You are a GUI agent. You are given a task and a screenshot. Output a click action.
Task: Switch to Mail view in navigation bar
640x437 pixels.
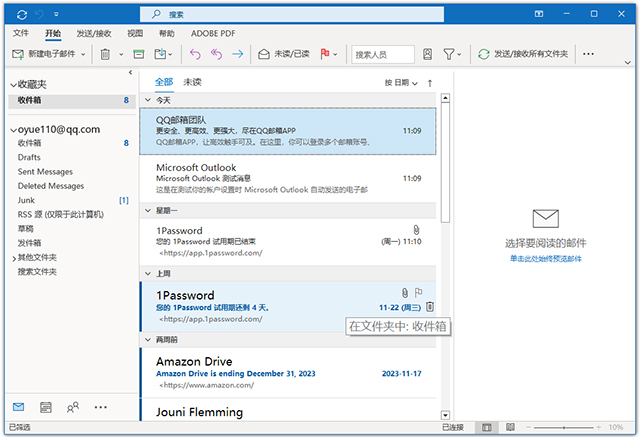[x=18, y=407]
